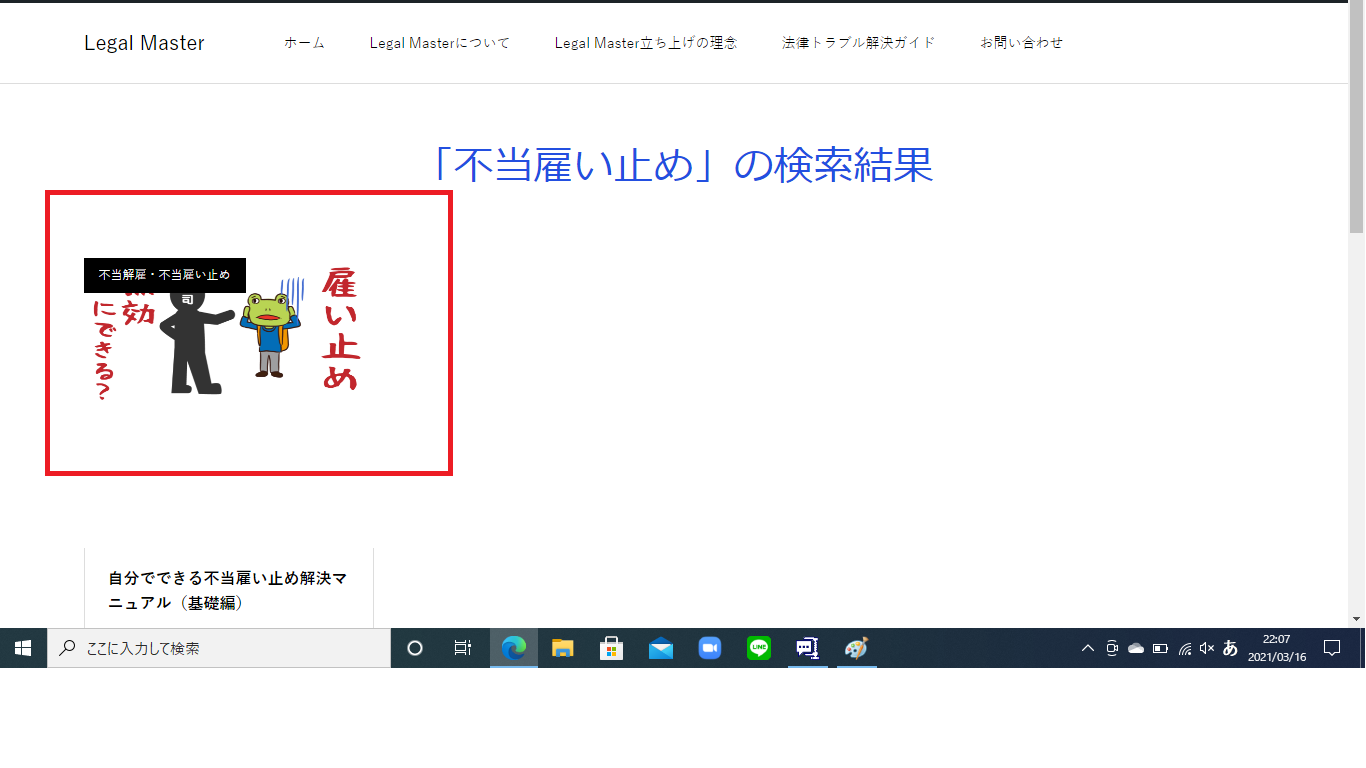Show hidden system tray icons
Viewport: 1366px width, 768px height.
click(1088, 648)
